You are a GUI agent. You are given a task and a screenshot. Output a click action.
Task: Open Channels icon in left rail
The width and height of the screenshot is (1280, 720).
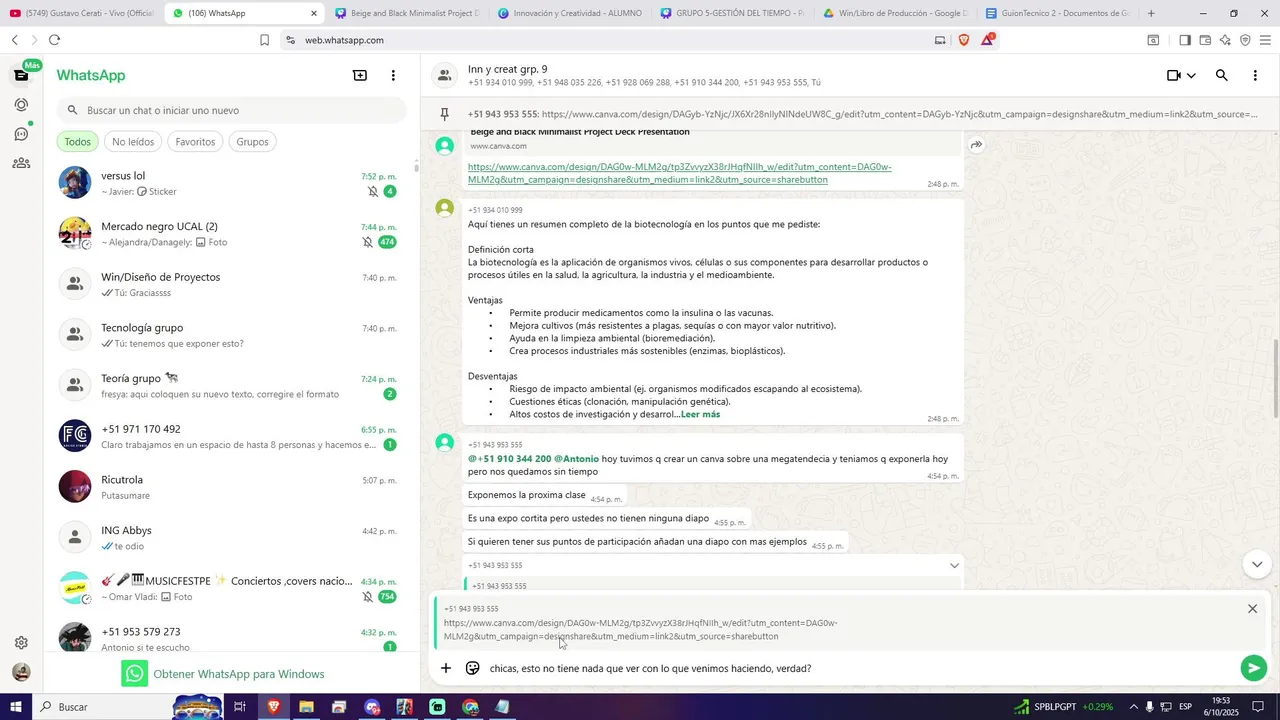(21, 133)
